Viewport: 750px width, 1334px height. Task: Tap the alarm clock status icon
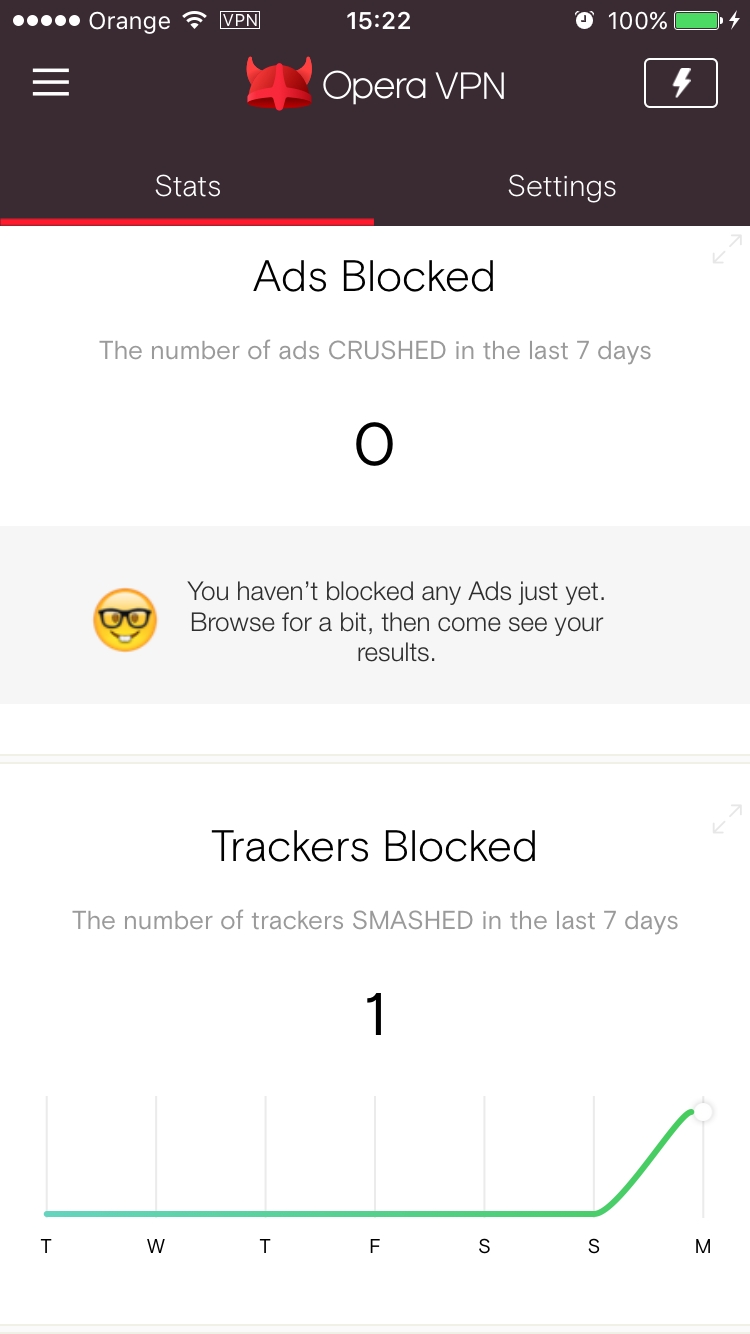pyautogui.click(x=585, y=20)
